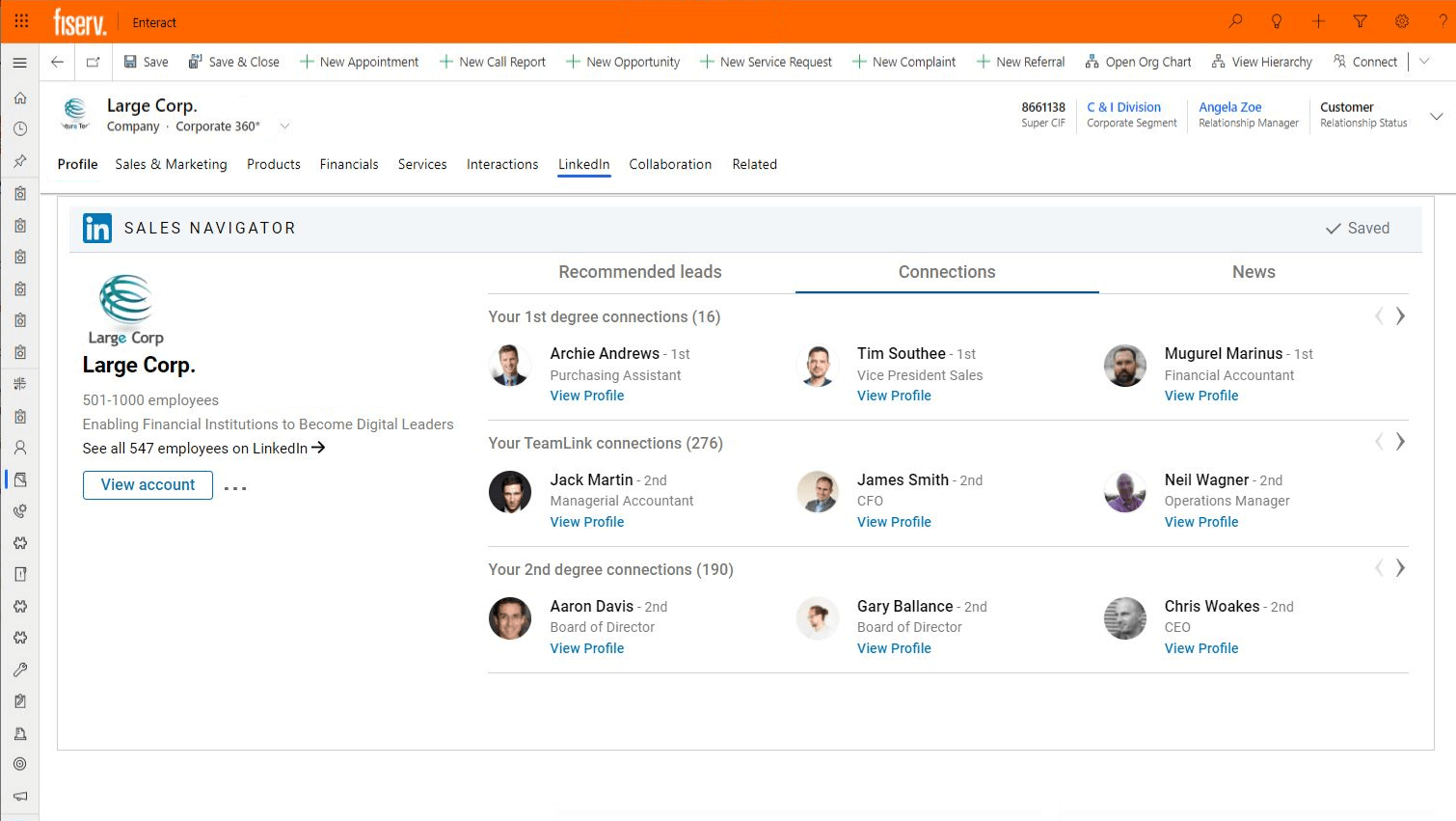The width and height of the screenshot is (1456, 821).
Task: Open recent items via the clock icon
Action: tap(19, 128)
